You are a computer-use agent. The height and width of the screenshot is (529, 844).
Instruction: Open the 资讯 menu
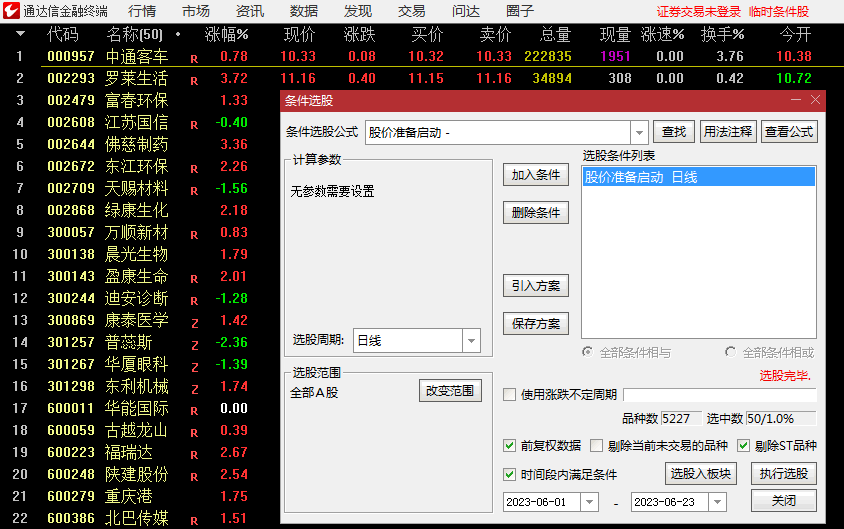[250, 11]
